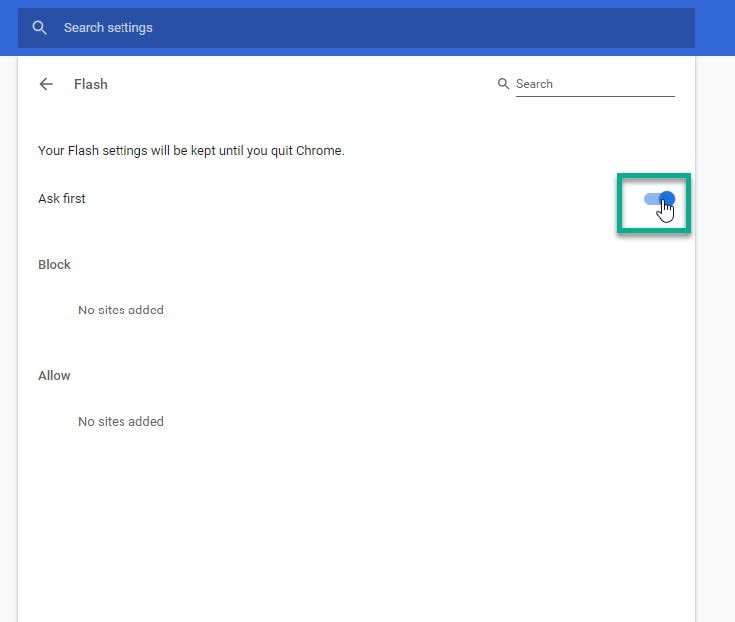Select the Flash page title
This screenshot has width=735, height=622.
tap(90, 84)
